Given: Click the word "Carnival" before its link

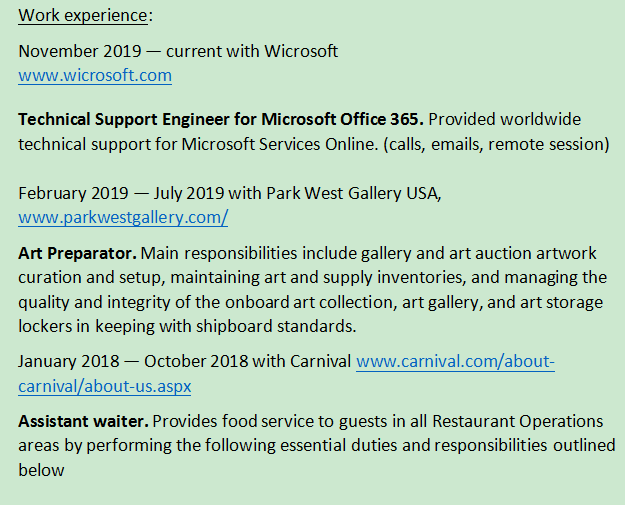Looking at the screenshot, I should click(x=318, y=361).
